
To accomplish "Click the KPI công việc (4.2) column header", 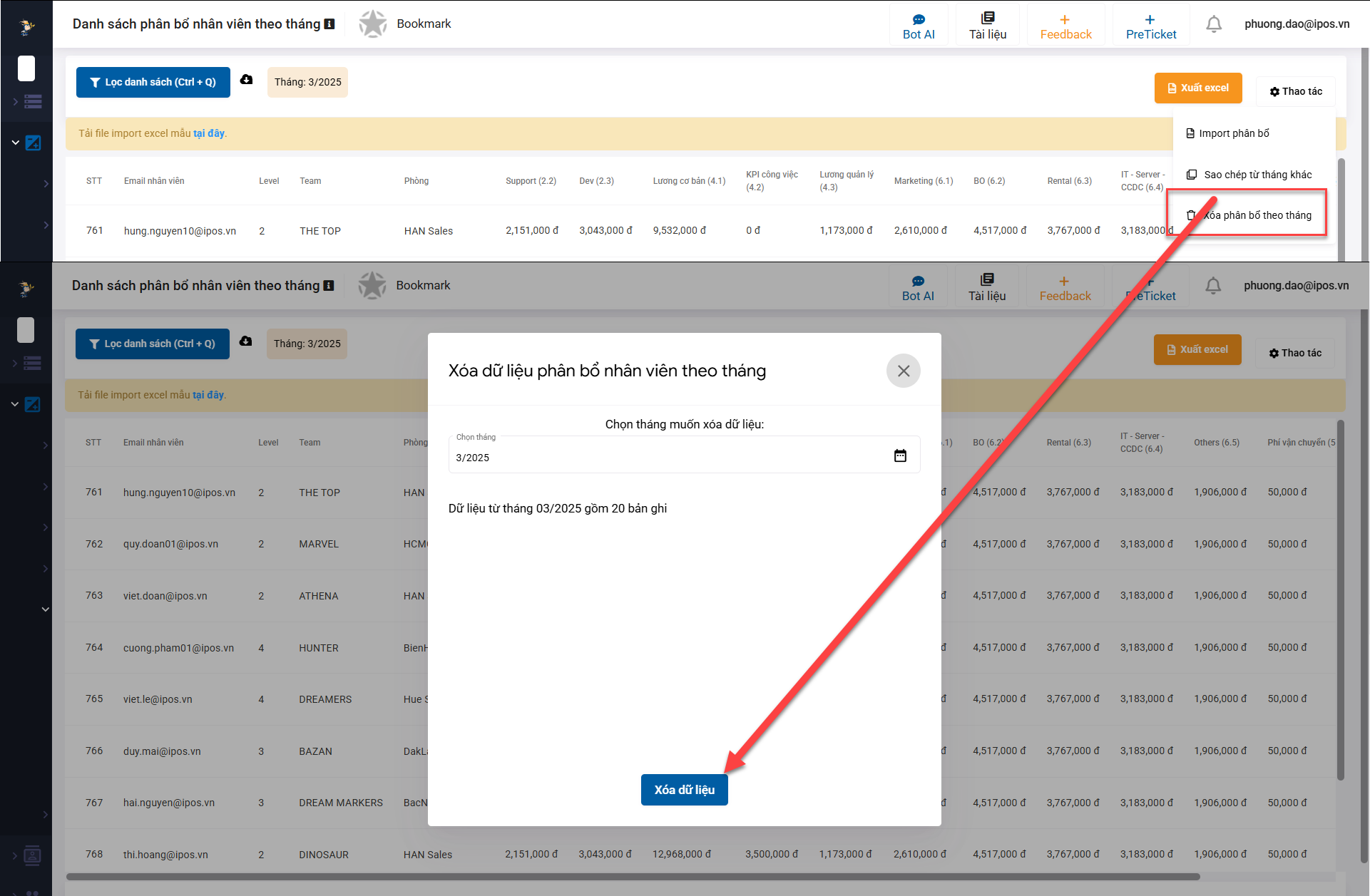I will pyautogui.click(x=772, y=181).
